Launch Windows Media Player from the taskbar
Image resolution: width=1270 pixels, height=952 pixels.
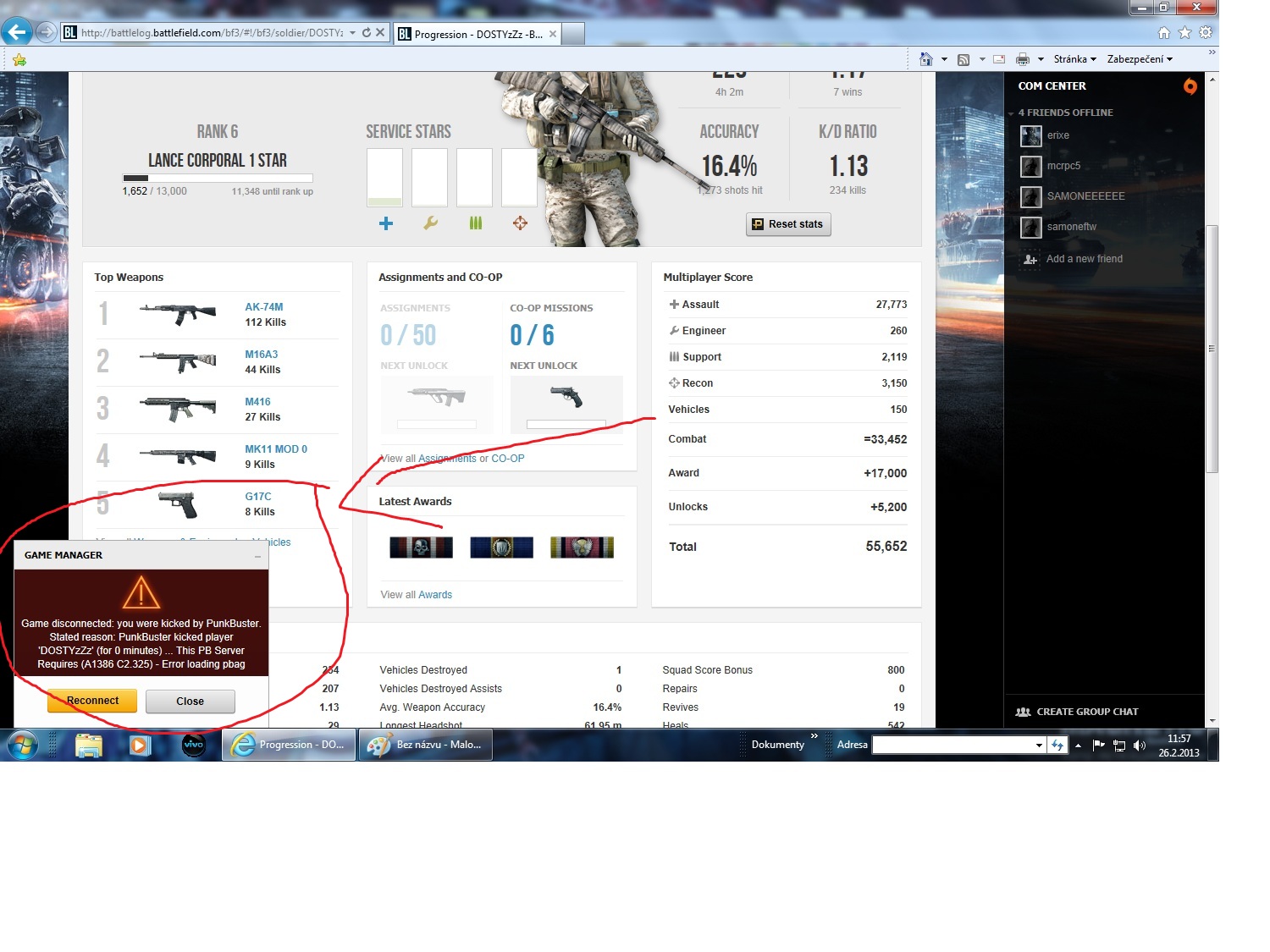point(140,746)
